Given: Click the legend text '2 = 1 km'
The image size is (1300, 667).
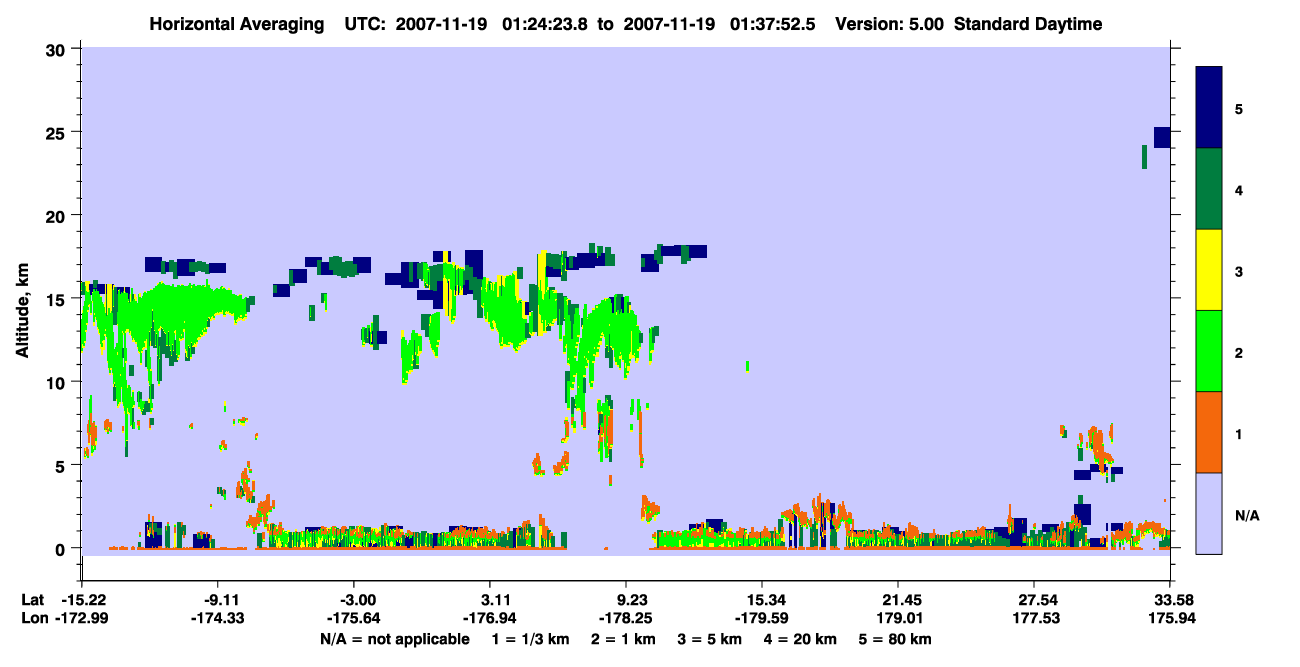Looking at the screenshot, I should coord(624,639).
